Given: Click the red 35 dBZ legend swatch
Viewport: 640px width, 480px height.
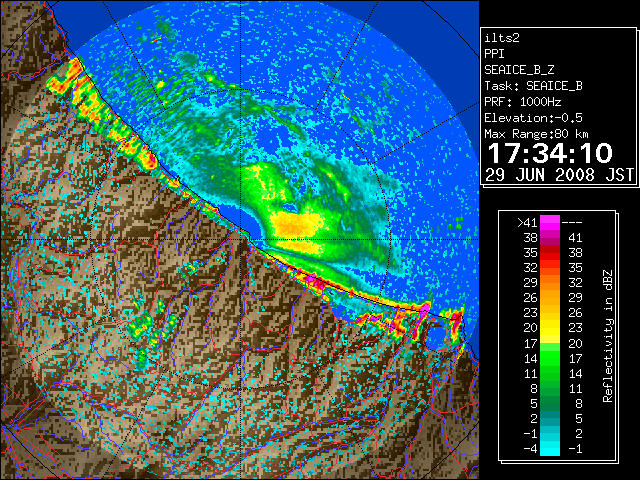Looking at the screenshot, I should 550,253.
